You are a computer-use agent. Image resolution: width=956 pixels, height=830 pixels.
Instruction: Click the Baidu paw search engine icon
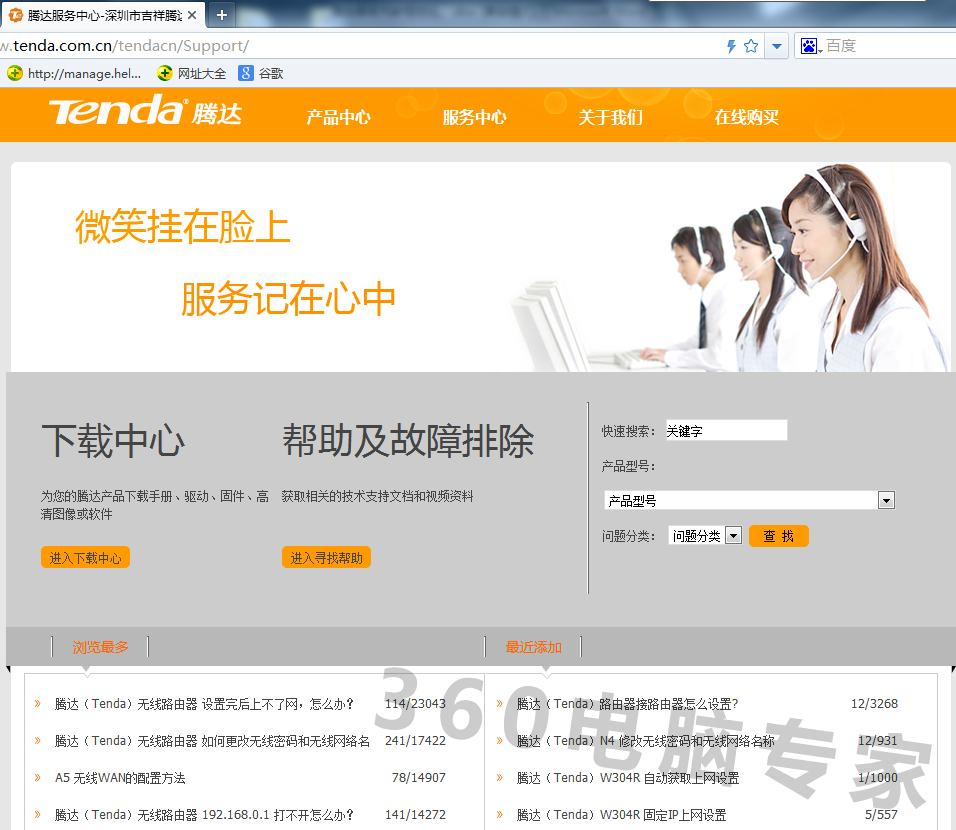809,46
